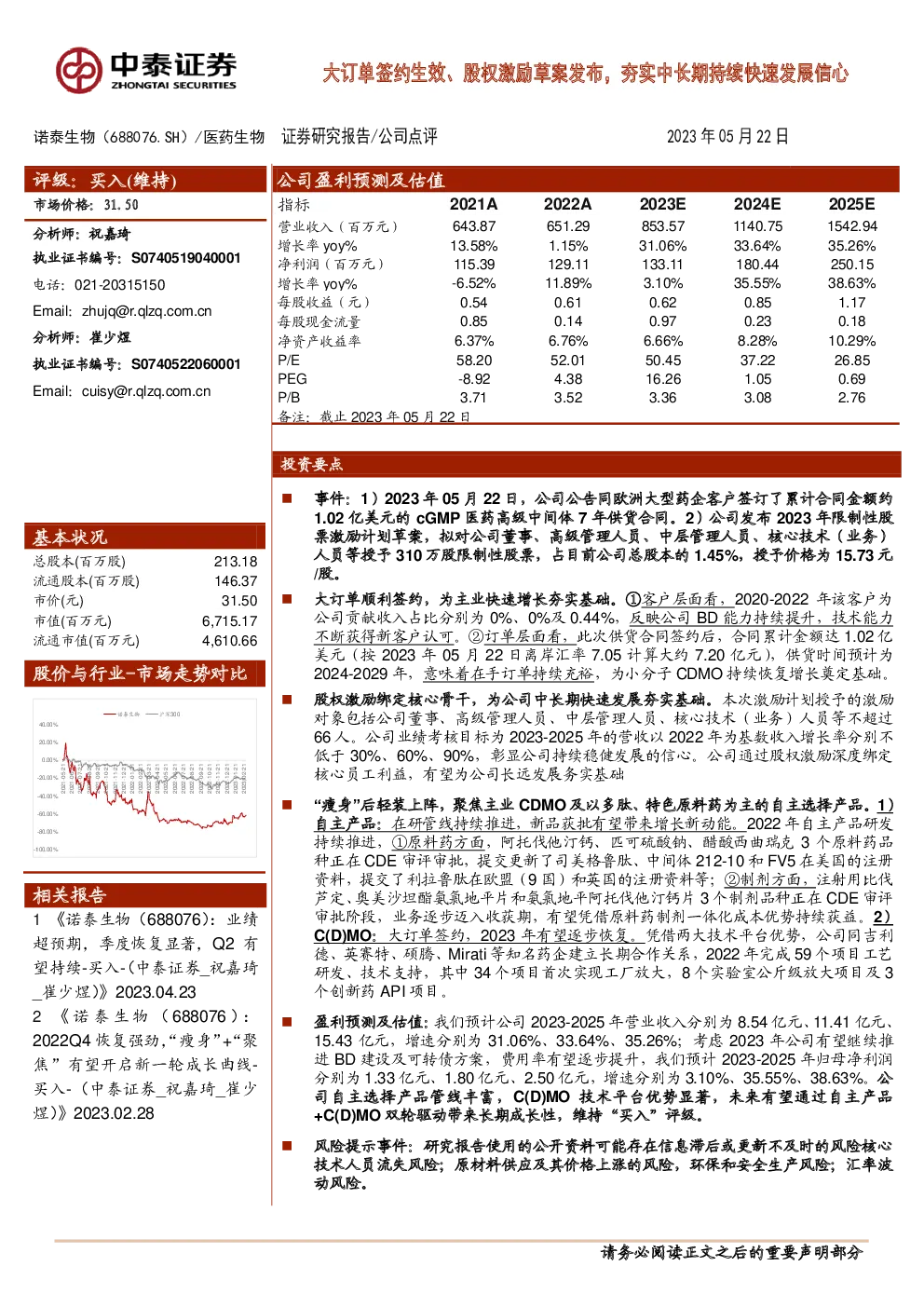Select PEG value -8.92
Image resolution: width=924 pixels, height=1307 pixels.
click(474, 379)
